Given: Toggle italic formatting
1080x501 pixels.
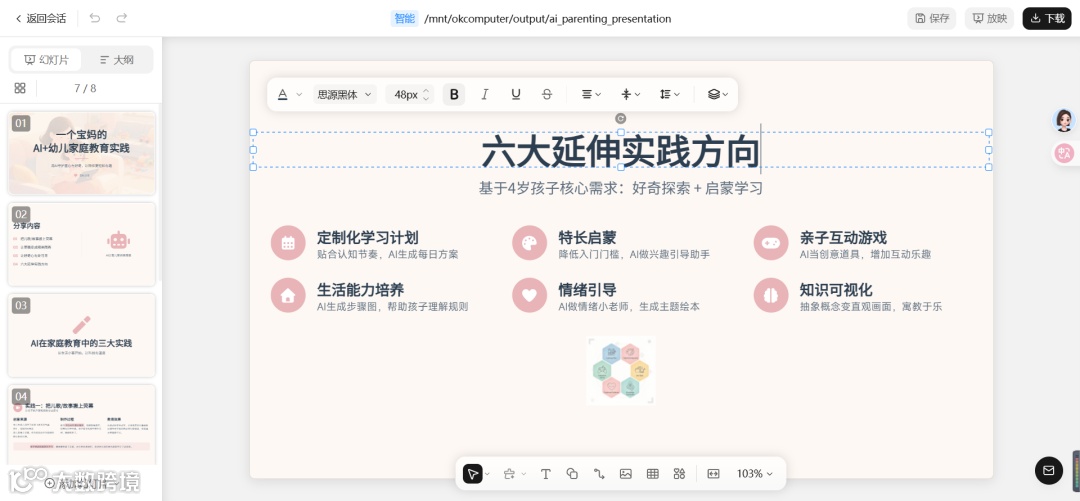Looking at the screenshot, I should (485, 94).
